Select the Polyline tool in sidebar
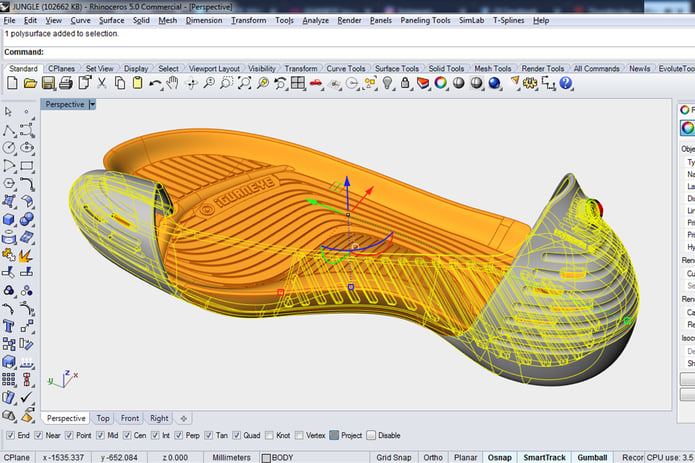Viewport: 695px width, 463px height. click(x=9, y=131)
